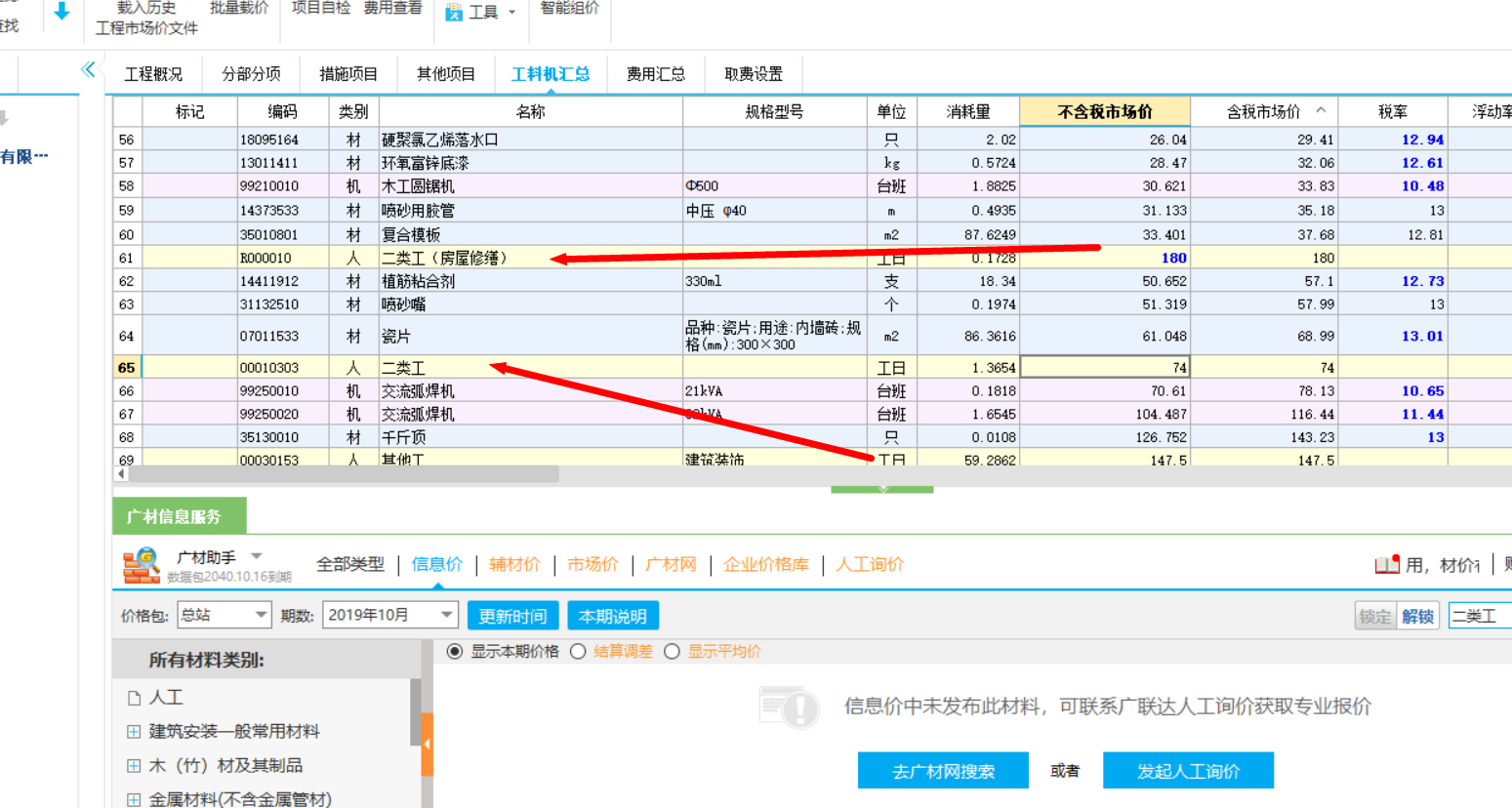Open the 价格包 总站 combo box
The height and width of the screenshot is (808, 1512).
(225, 615)
